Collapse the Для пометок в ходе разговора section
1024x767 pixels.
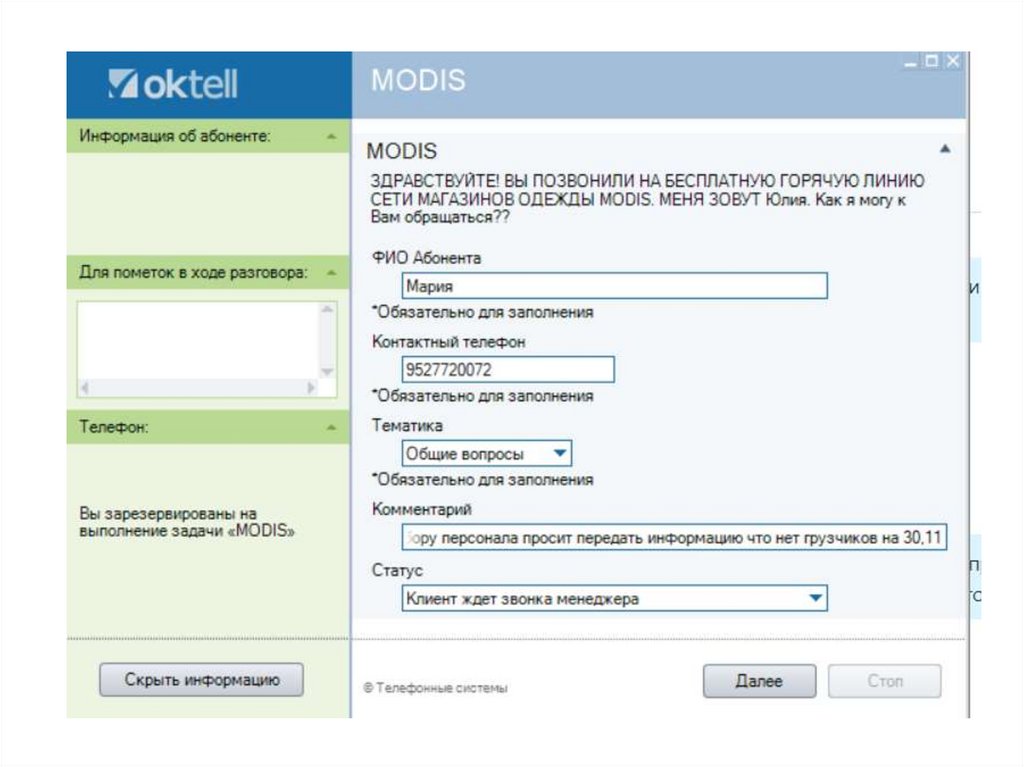pos(331,272)
